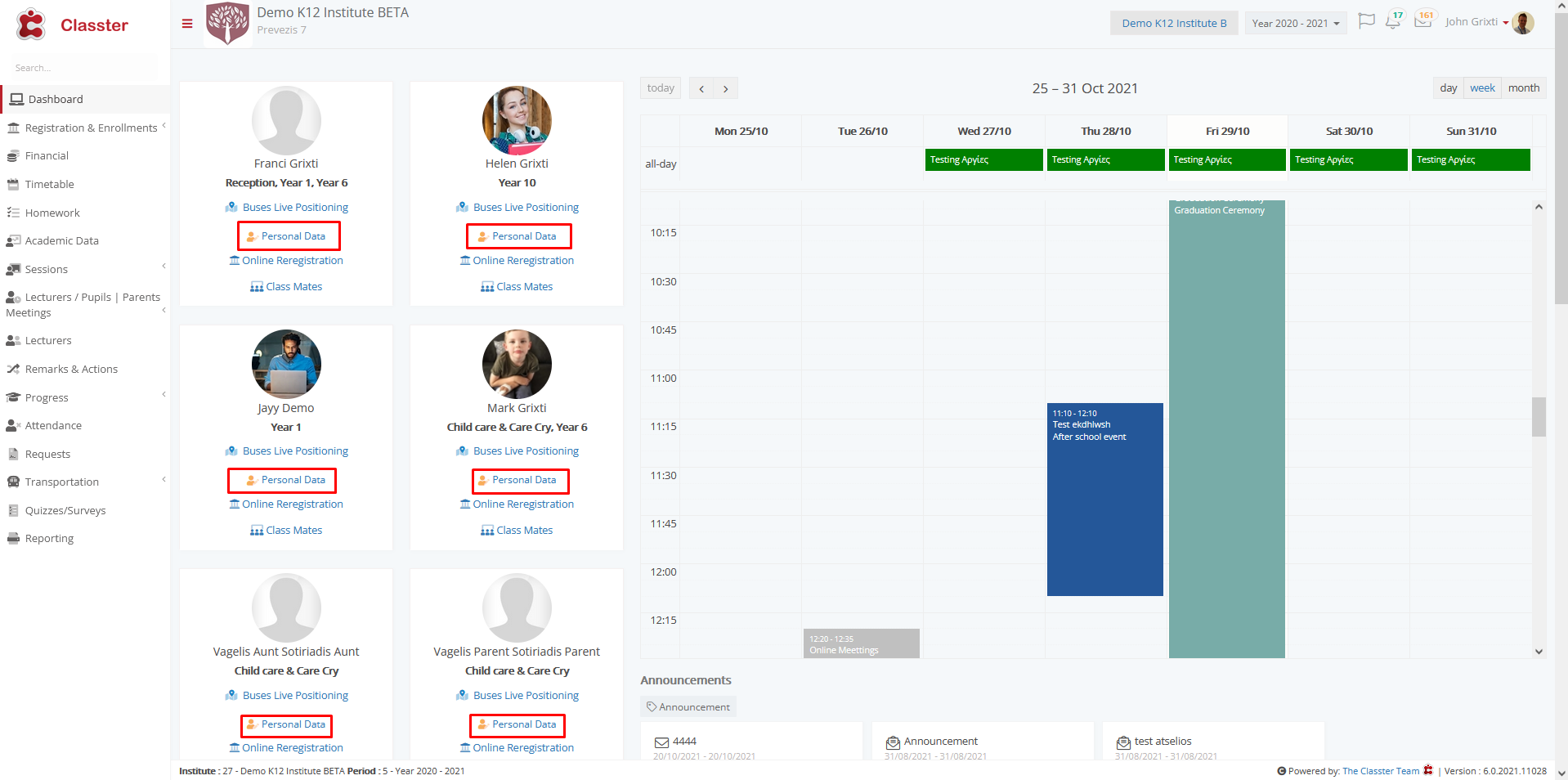Click the Classter logo
The height and width of the screenshot is (780, 1568).
72,25
